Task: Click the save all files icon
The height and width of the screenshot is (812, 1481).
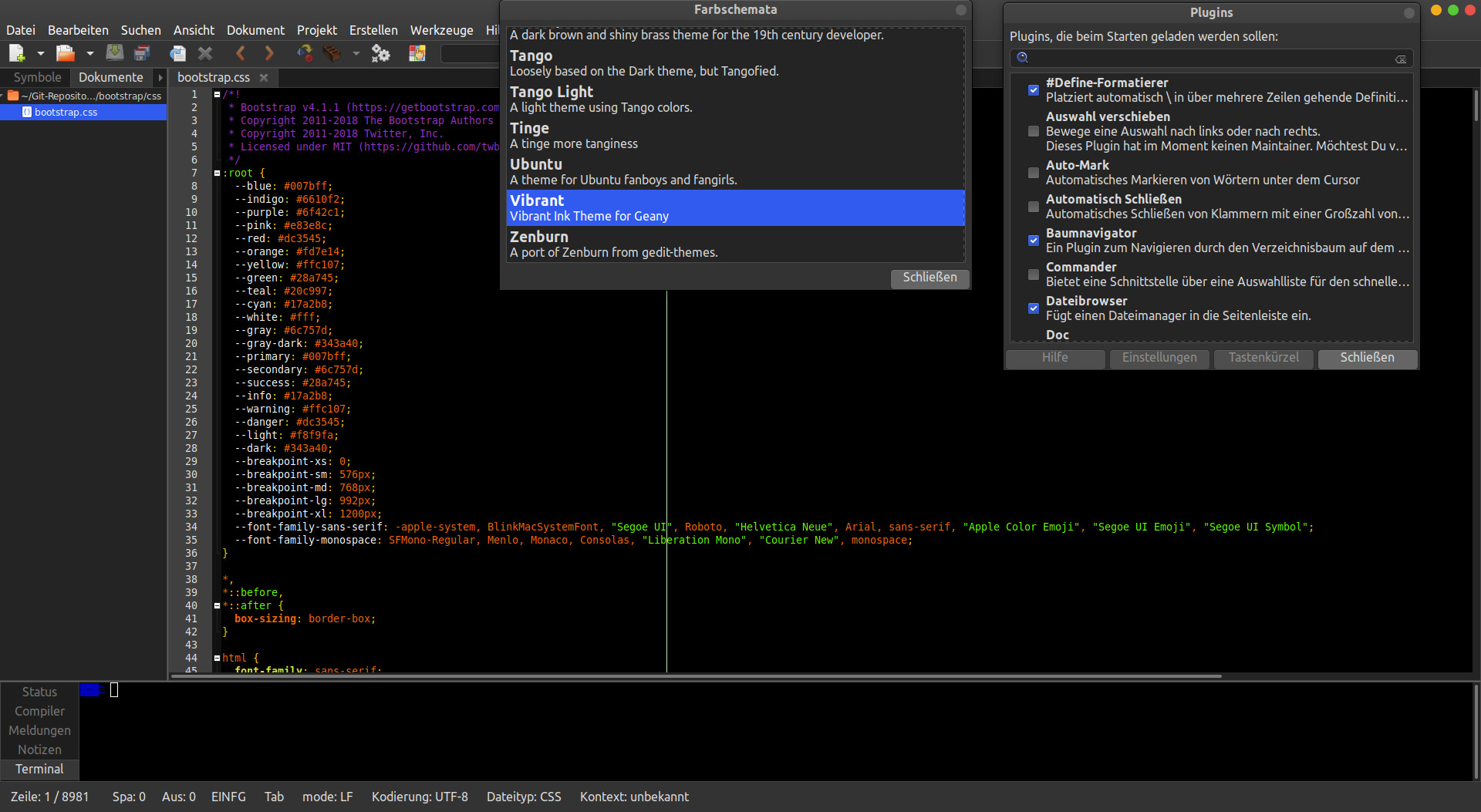Action: [x=142, y=53]
